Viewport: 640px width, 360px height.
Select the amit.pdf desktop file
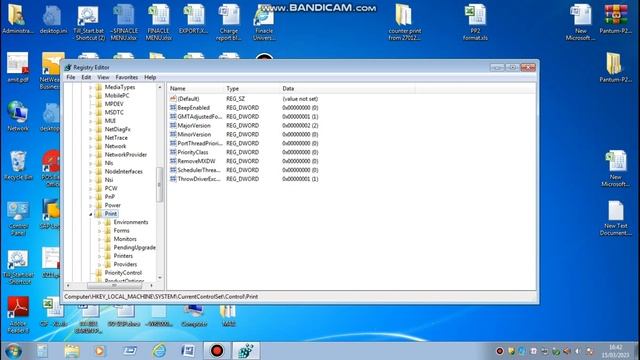click(18, 68)
